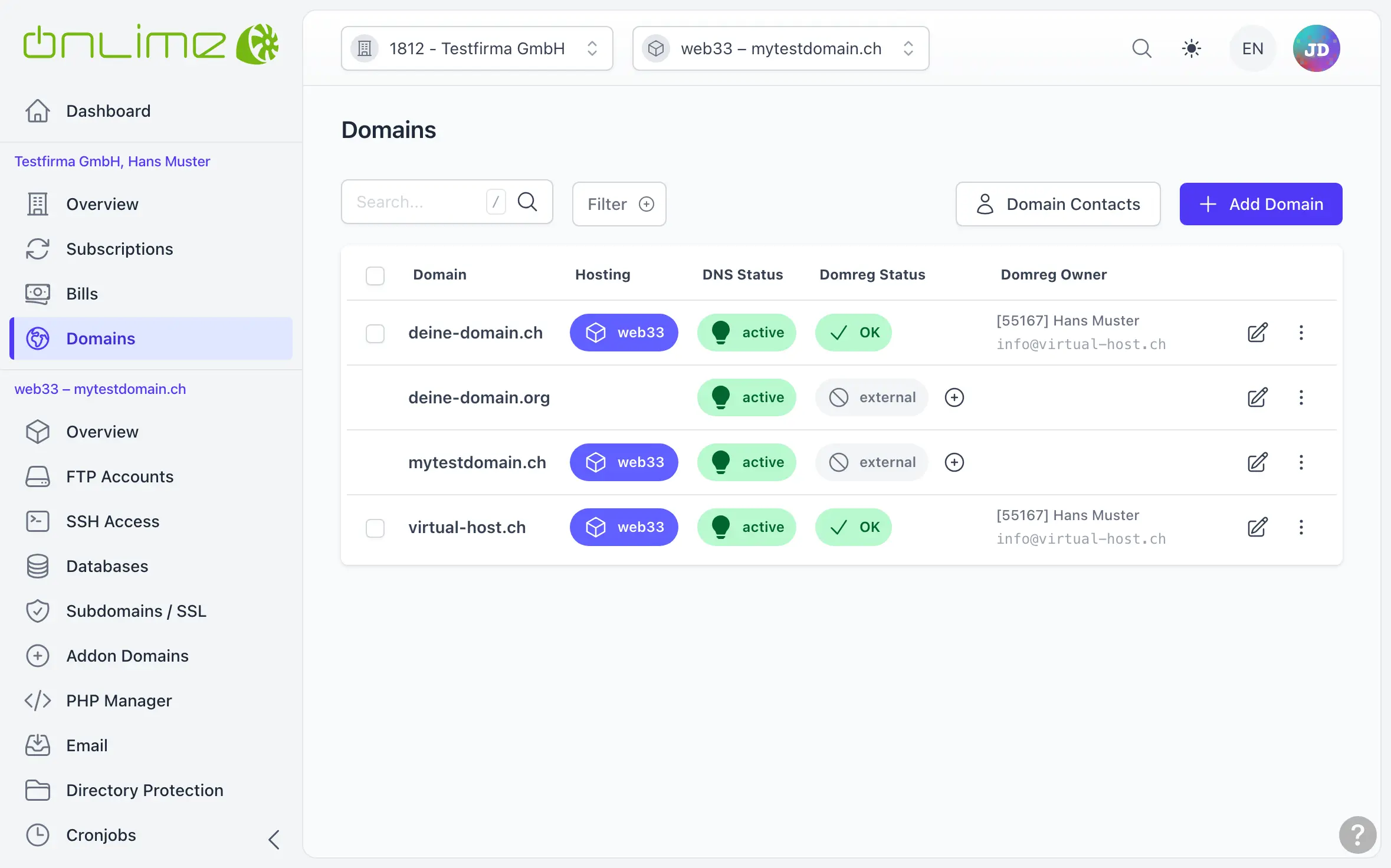Open the three-dot menu for deine-domain.org
The width and height of the screenshot is (1391, 868).
click(1301, 397)
